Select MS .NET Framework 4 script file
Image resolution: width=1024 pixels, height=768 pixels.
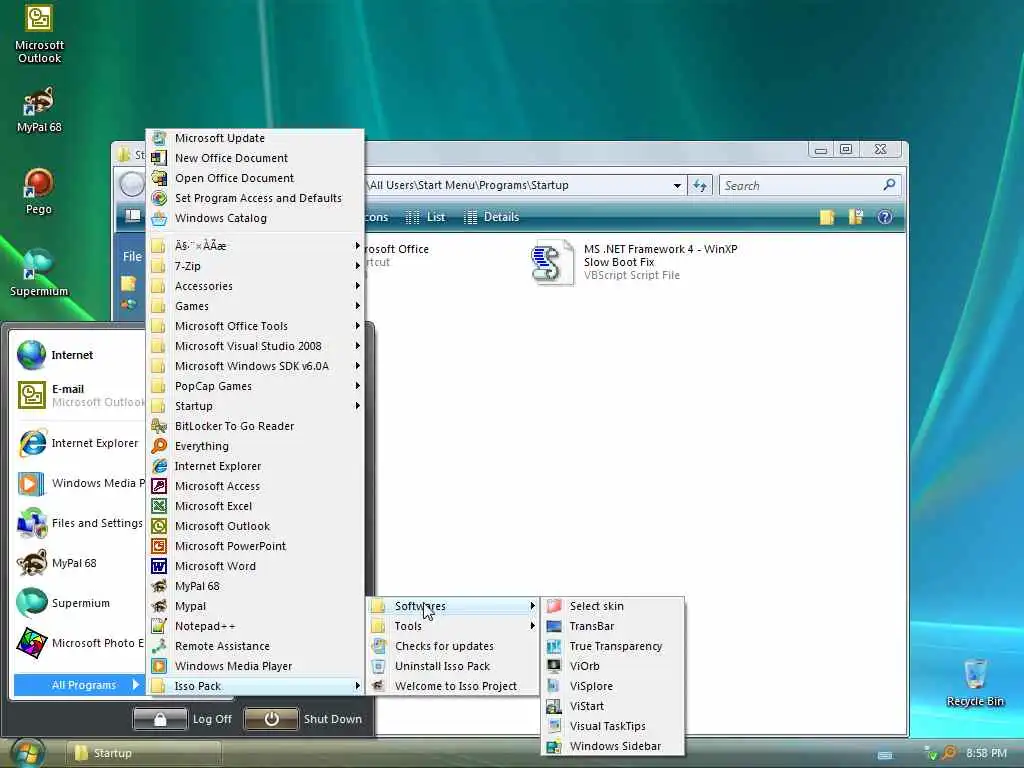pyautogui.click(x=635, y=262)
